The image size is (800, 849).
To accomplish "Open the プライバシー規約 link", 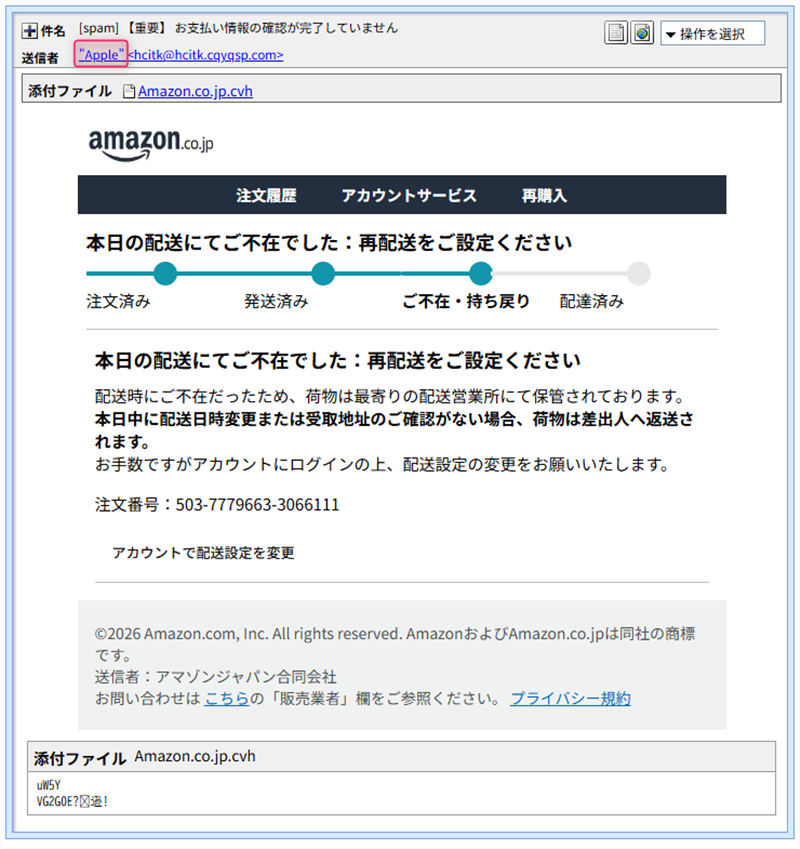I will click(x=571, y=698).
